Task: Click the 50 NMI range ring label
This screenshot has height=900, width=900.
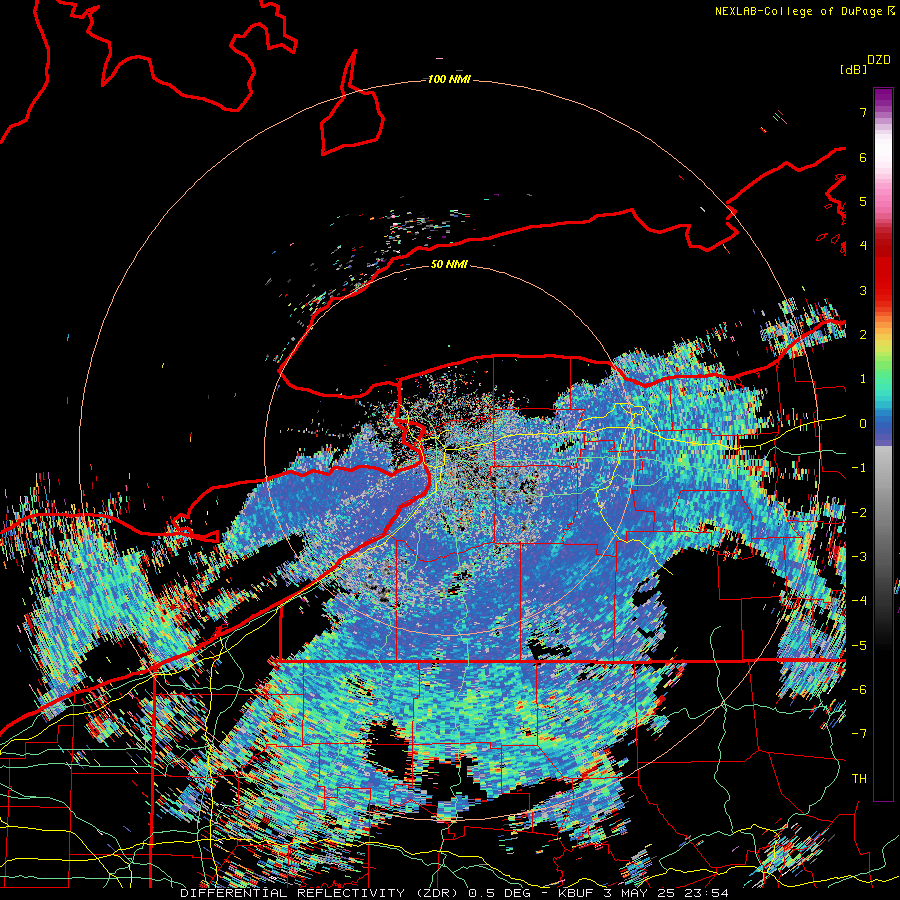Action: (x=449, y=264)
